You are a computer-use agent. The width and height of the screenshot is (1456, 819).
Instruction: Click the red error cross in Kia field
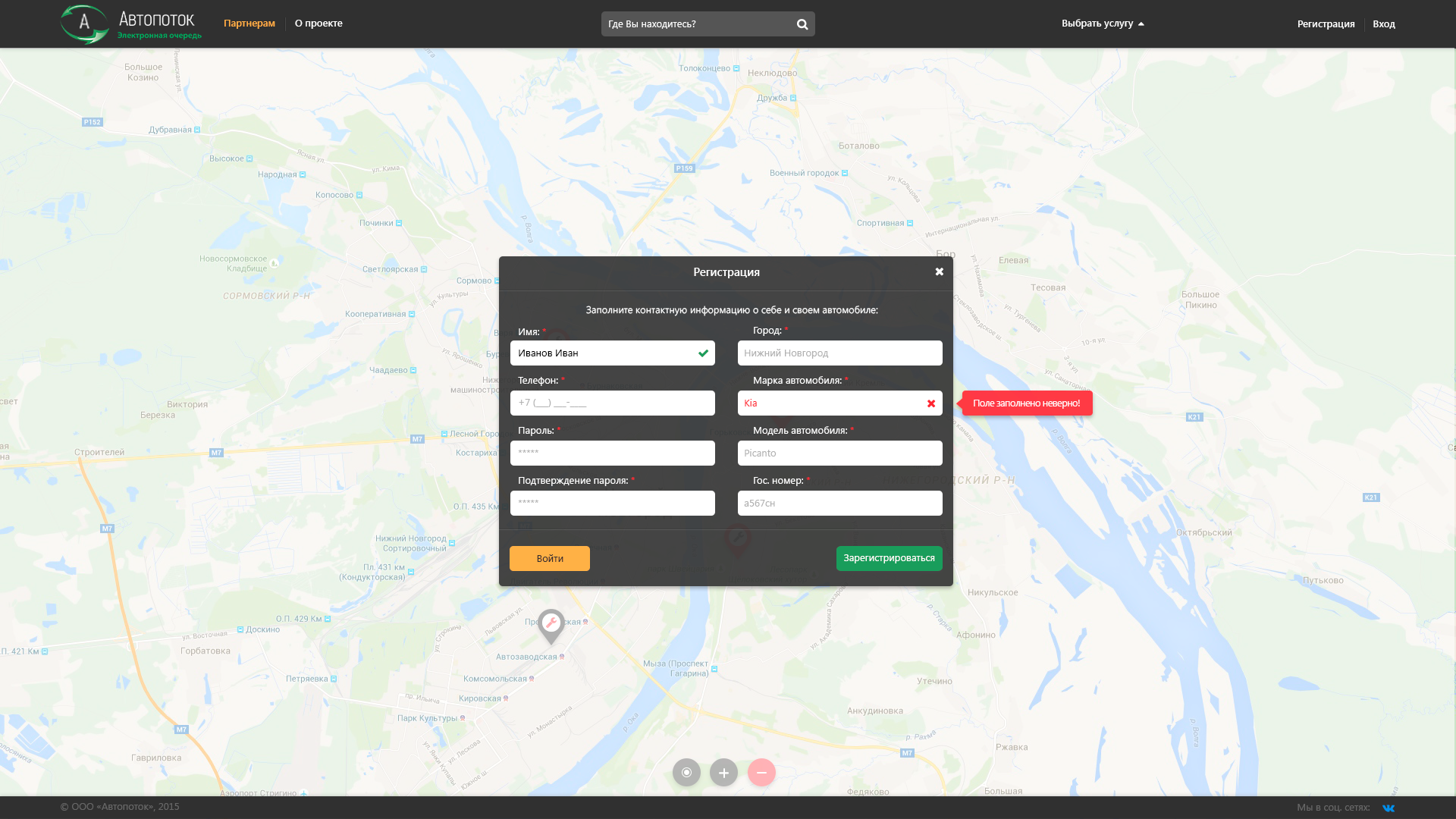[930, 403]
